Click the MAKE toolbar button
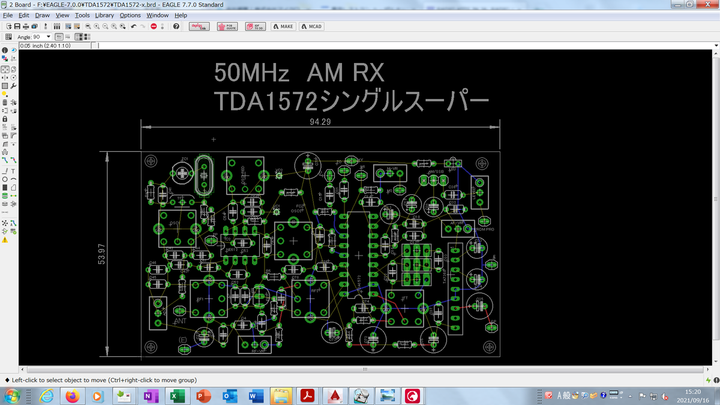Image resolution: width=720 pixels, height=405 pixels. (x=283, y=26)
